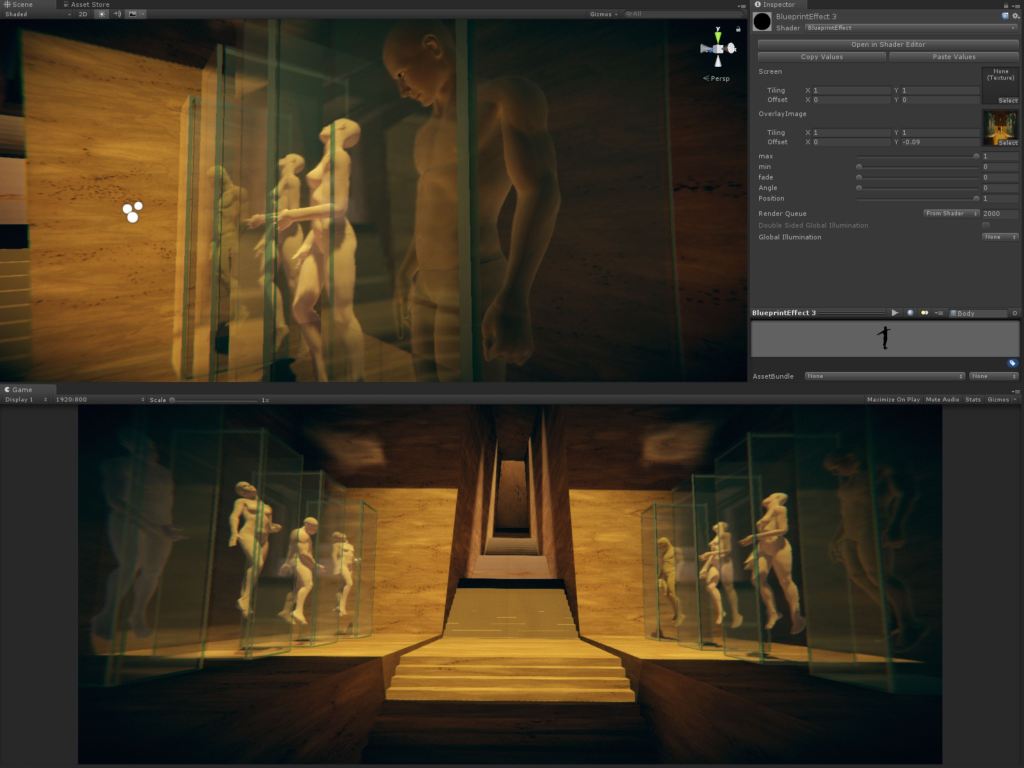Switch to the Asset Store tab
1024x768 pixels.
[90, 5]
